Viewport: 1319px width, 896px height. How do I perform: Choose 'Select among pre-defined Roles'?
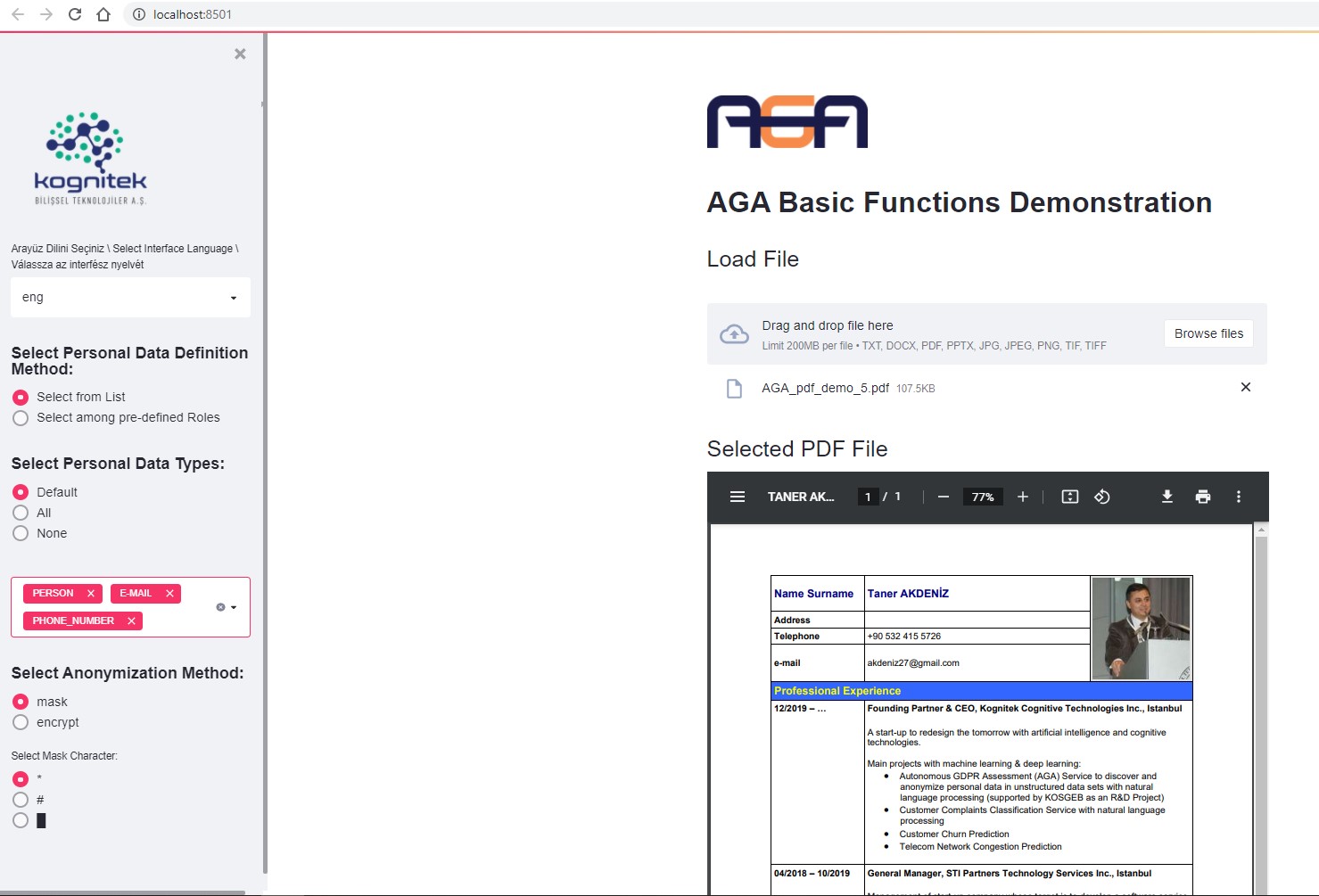116,417
